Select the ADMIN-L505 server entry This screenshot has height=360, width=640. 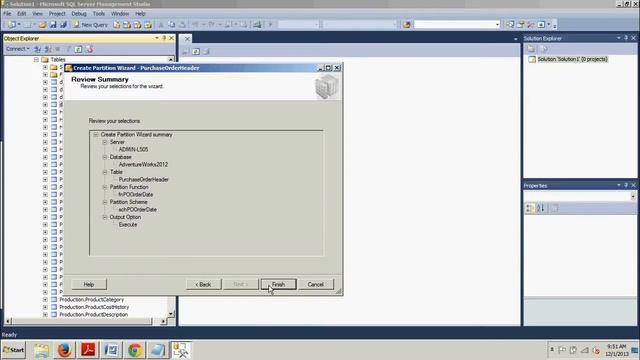pos(133,149)
